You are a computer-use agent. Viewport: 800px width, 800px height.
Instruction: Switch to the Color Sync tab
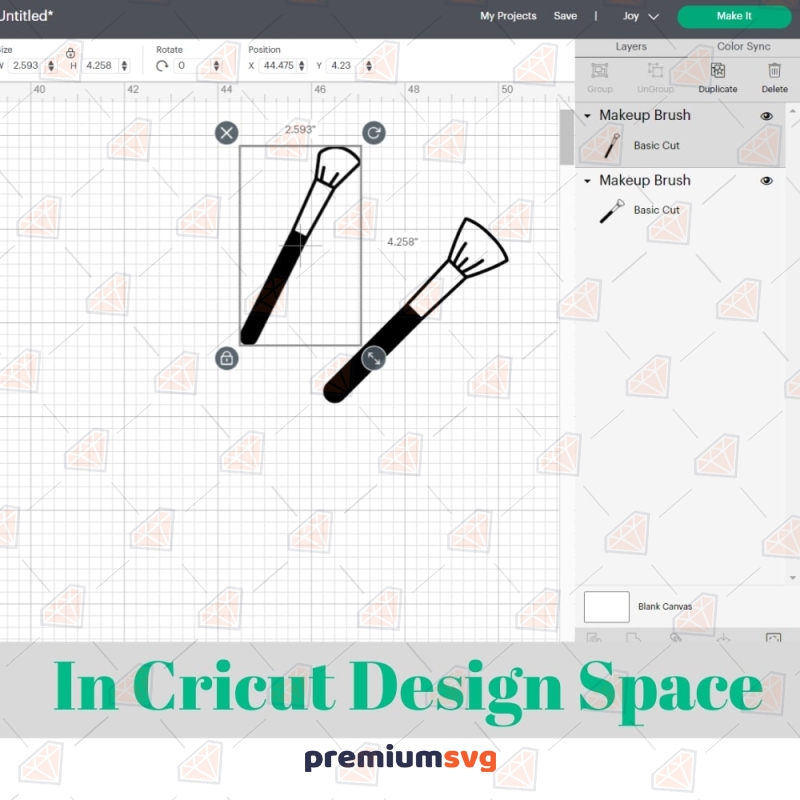745,46
